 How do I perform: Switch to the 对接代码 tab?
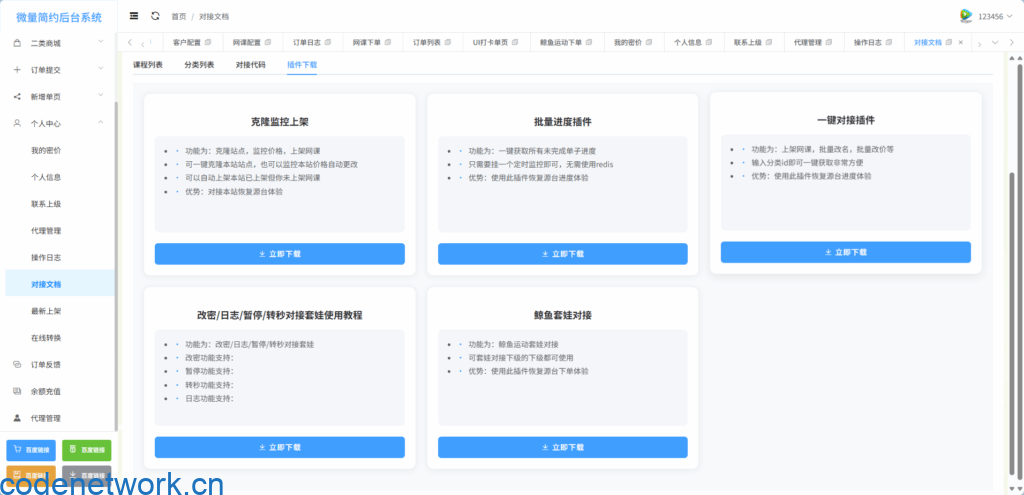coord(250,64)
